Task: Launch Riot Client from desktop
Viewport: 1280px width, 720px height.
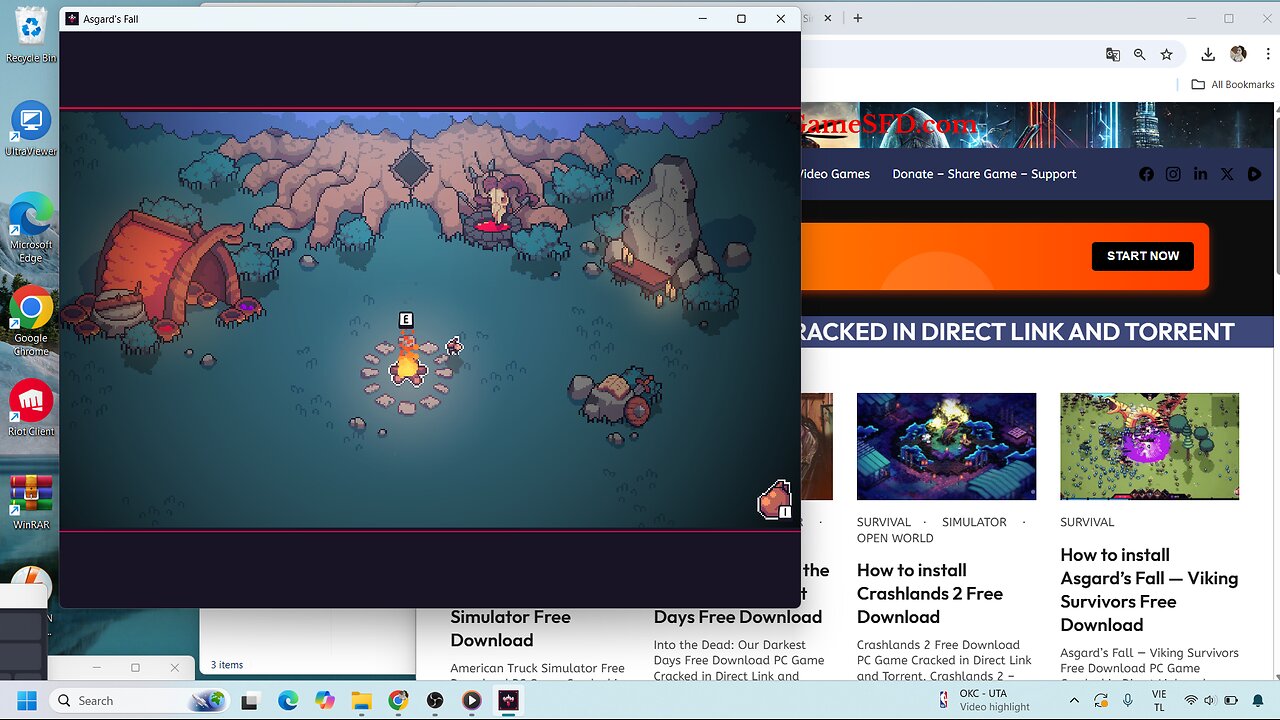Action: [x=31, y=409]
